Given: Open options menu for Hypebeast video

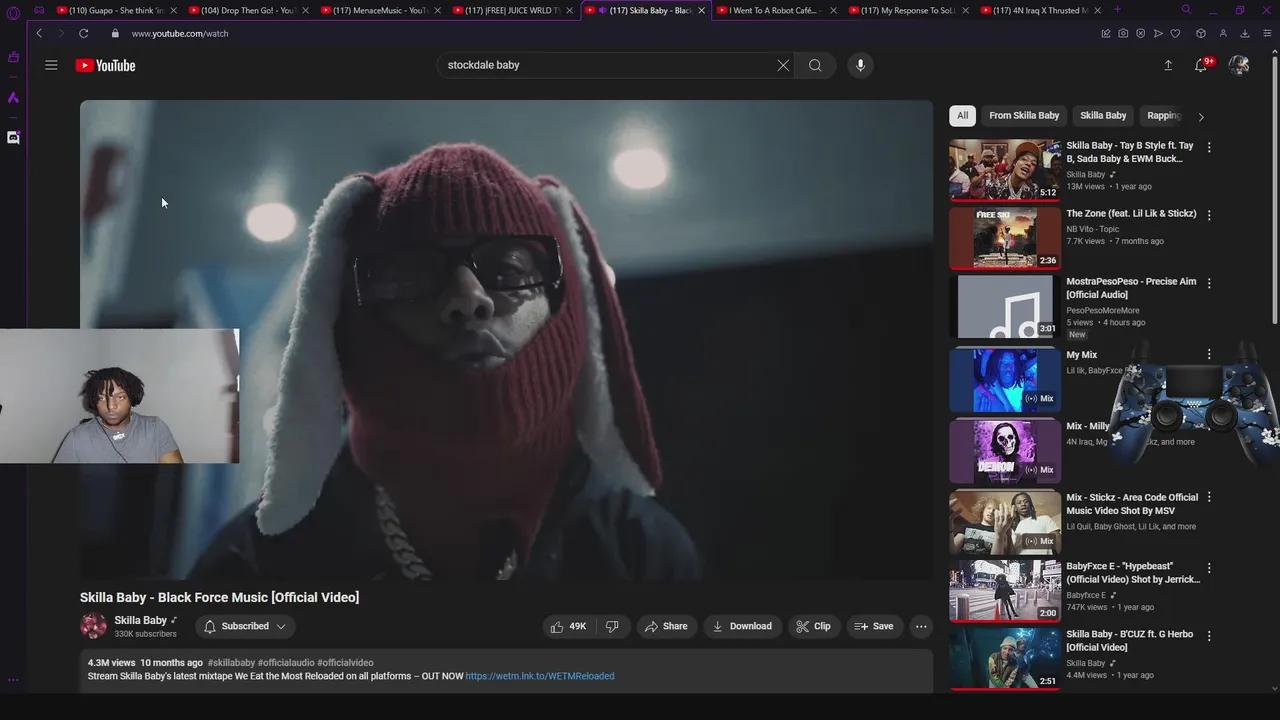Looking at the screenshot, I should coord(1209,567).
